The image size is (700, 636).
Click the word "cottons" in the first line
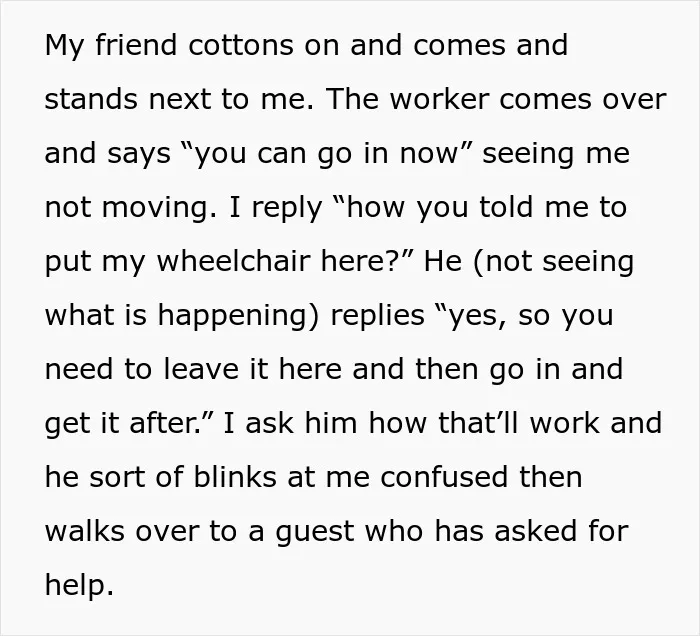coord(241,45)
